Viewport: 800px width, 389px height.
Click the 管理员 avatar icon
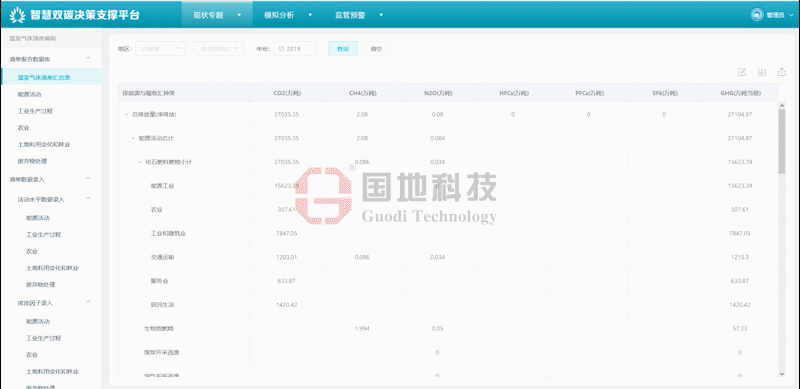pos(757,15)
